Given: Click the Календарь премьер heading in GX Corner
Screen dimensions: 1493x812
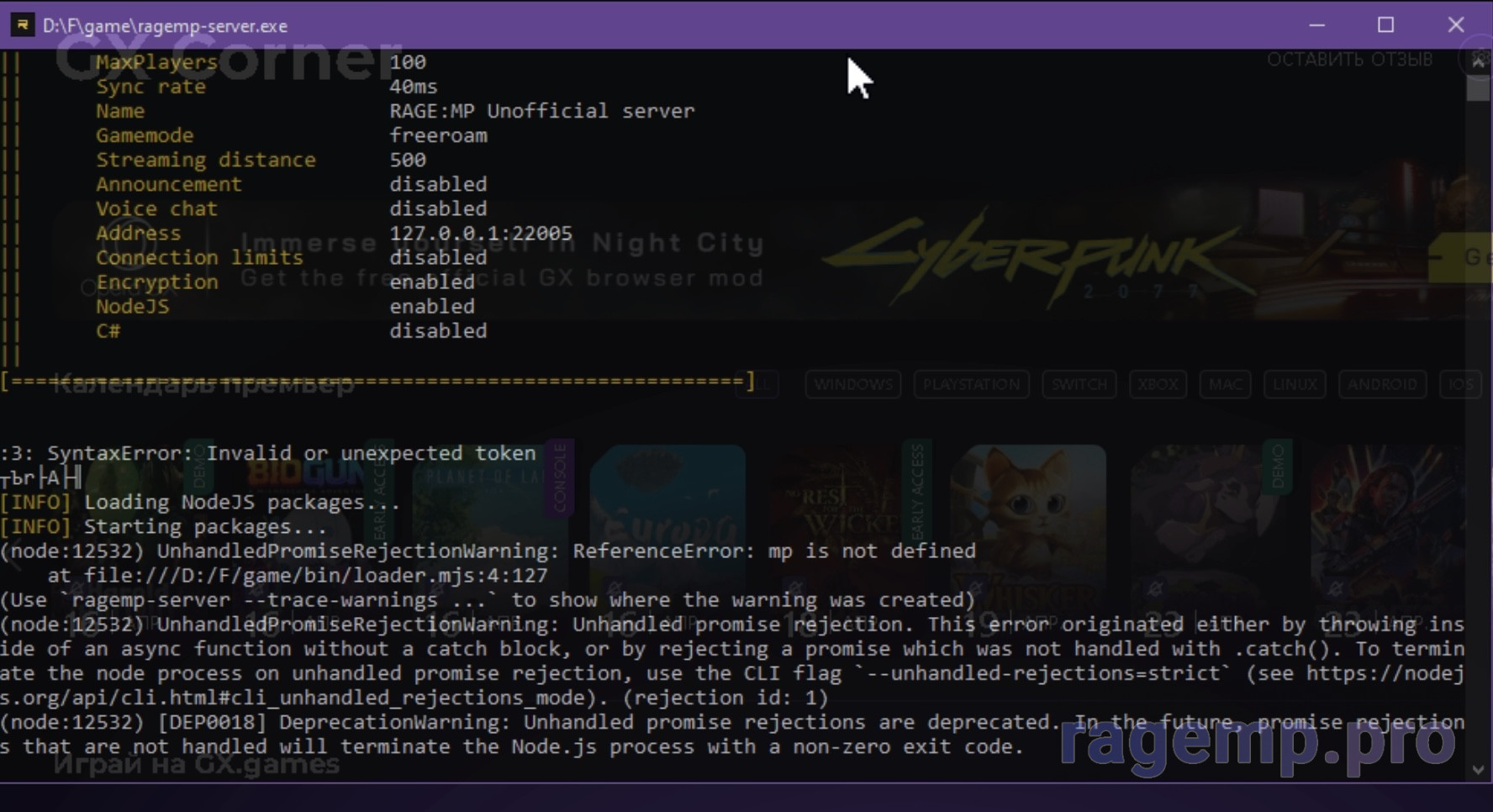Looking at the screenshot, I should tap(203, 385).
